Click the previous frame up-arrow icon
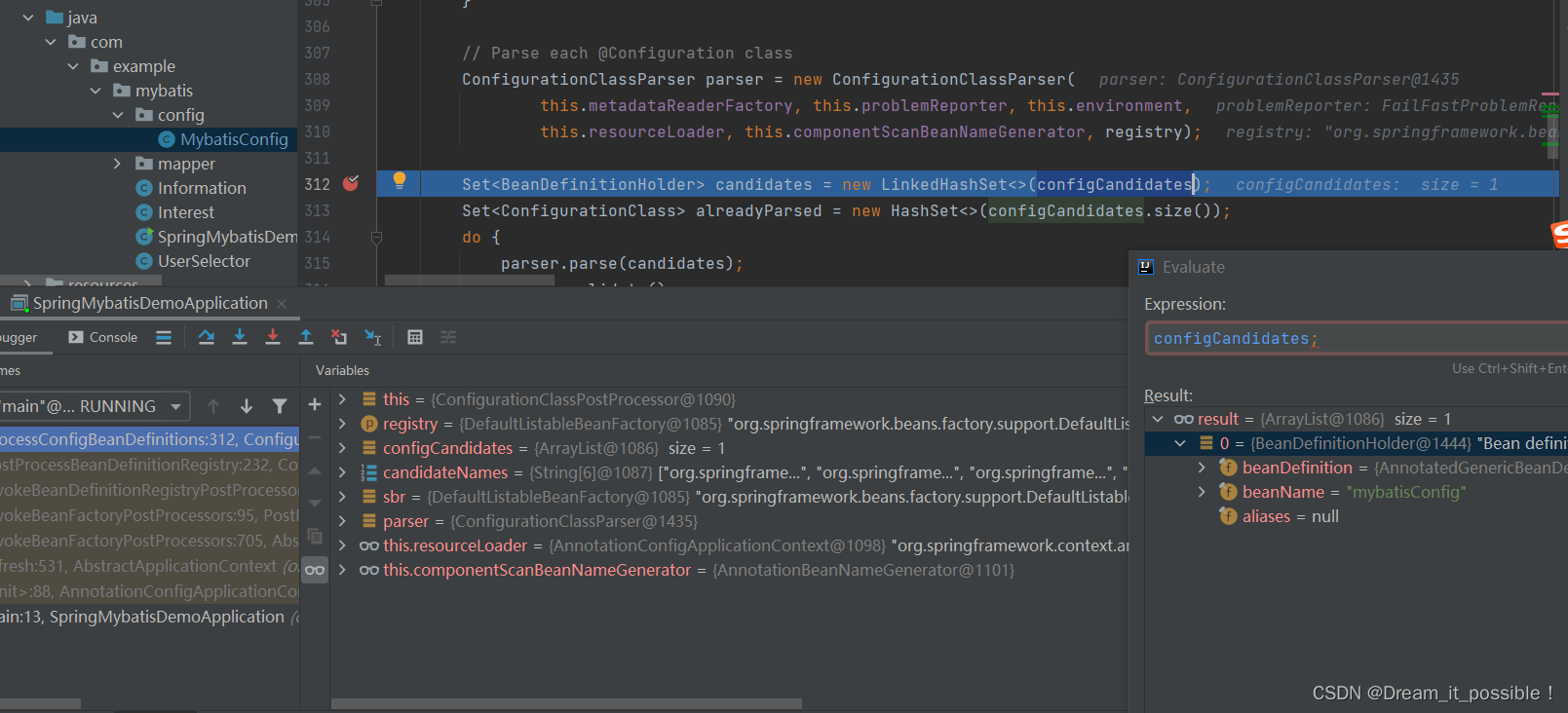This screenshot has height=713, width=1568. 213,406
